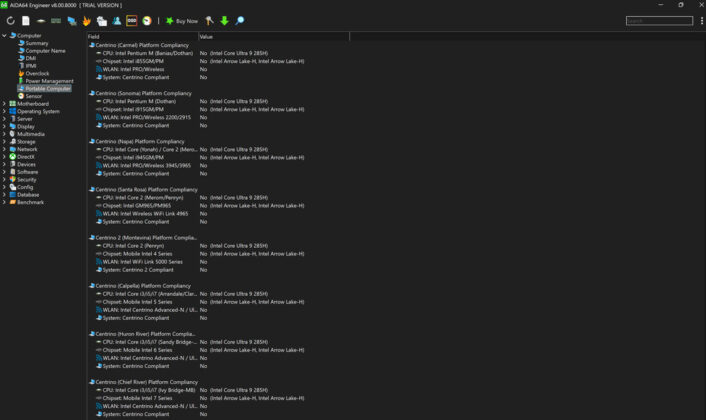Expand the Network node arrow
This screenshot has height=420, width=706.
point(4,149)
